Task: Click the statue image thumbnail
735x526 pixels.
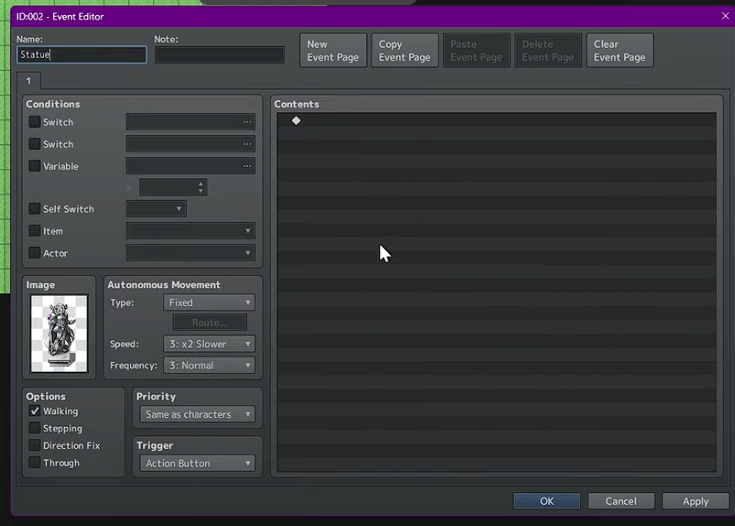Action: click(59, 333)
